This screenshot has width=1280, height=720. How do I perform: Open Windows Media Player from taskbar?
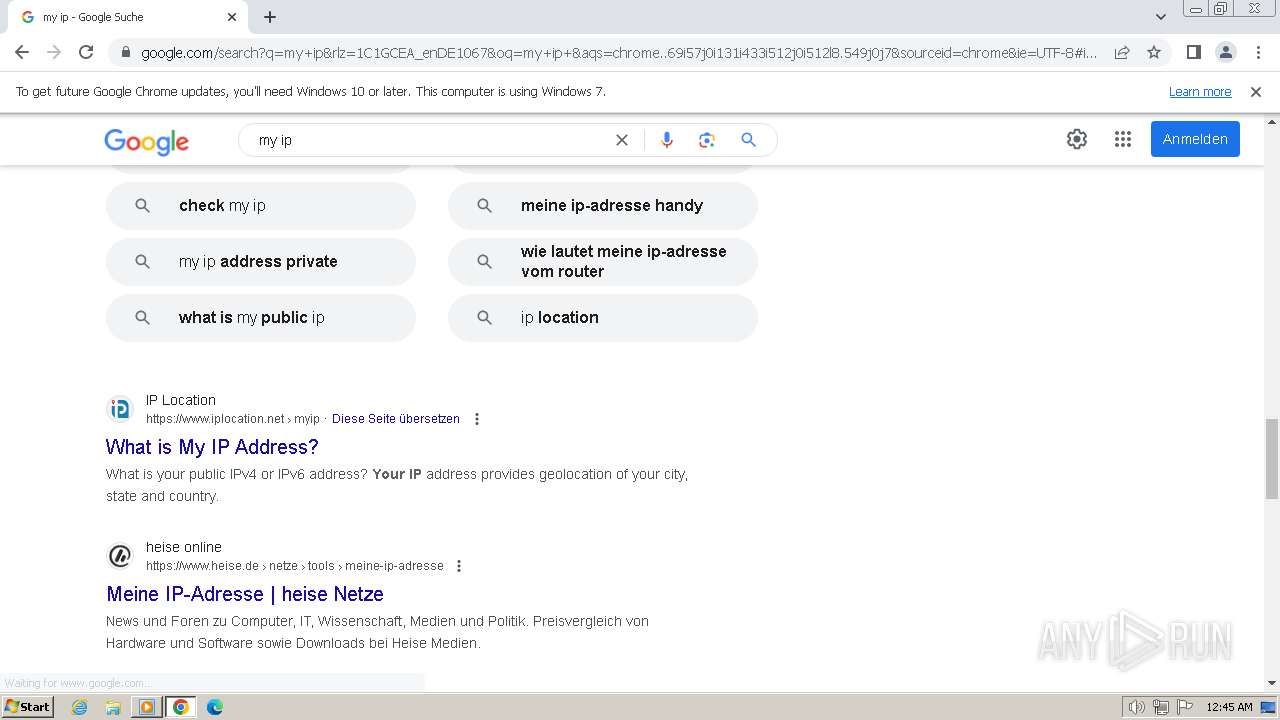(x=146, y=707)
